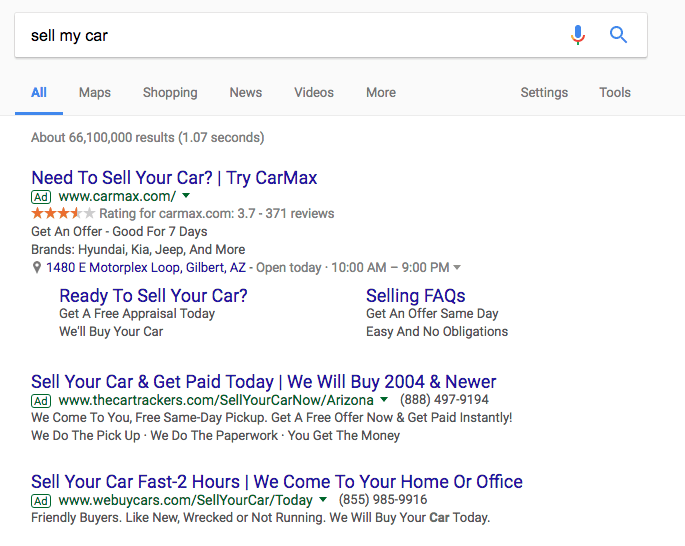Open dropdown next to webuycars.com URL
685x546 pixels.
[x=323, y=500]
